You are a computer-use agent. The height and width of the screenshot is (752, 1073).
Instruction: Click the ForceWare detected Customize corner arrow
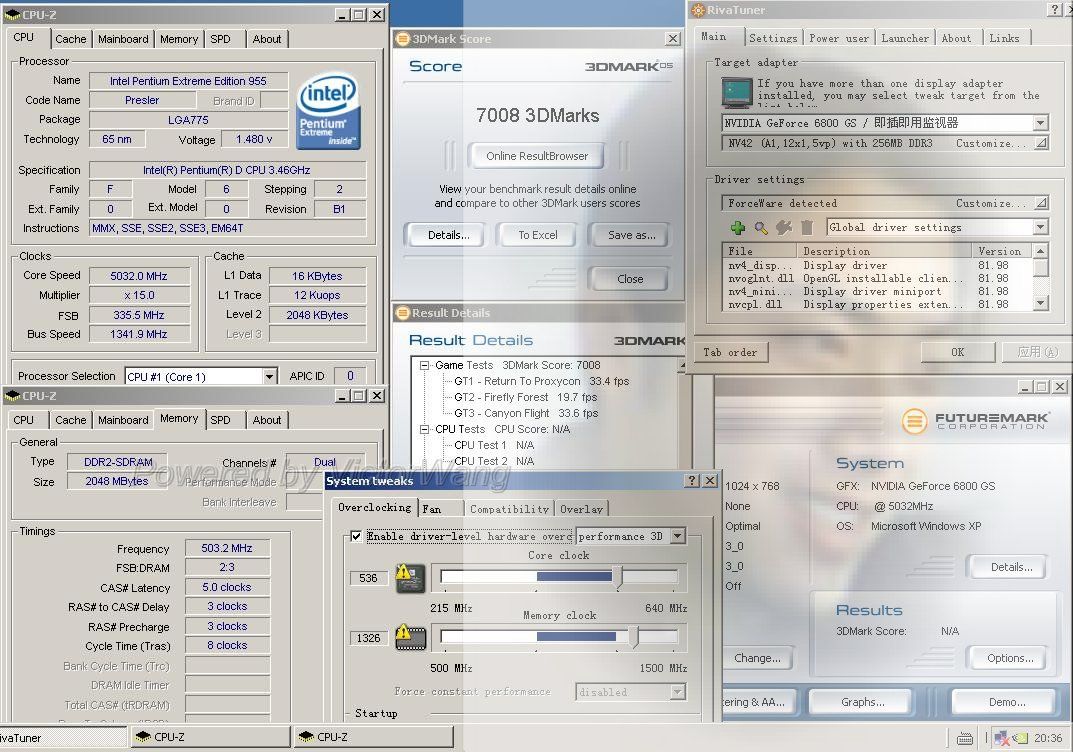[x=1041, y=203]
